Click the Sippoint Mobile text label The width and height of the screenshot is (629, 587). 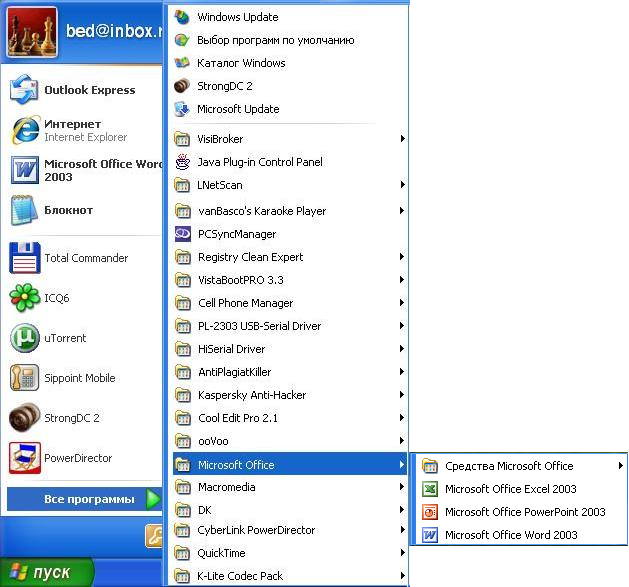tap(80, 378)
